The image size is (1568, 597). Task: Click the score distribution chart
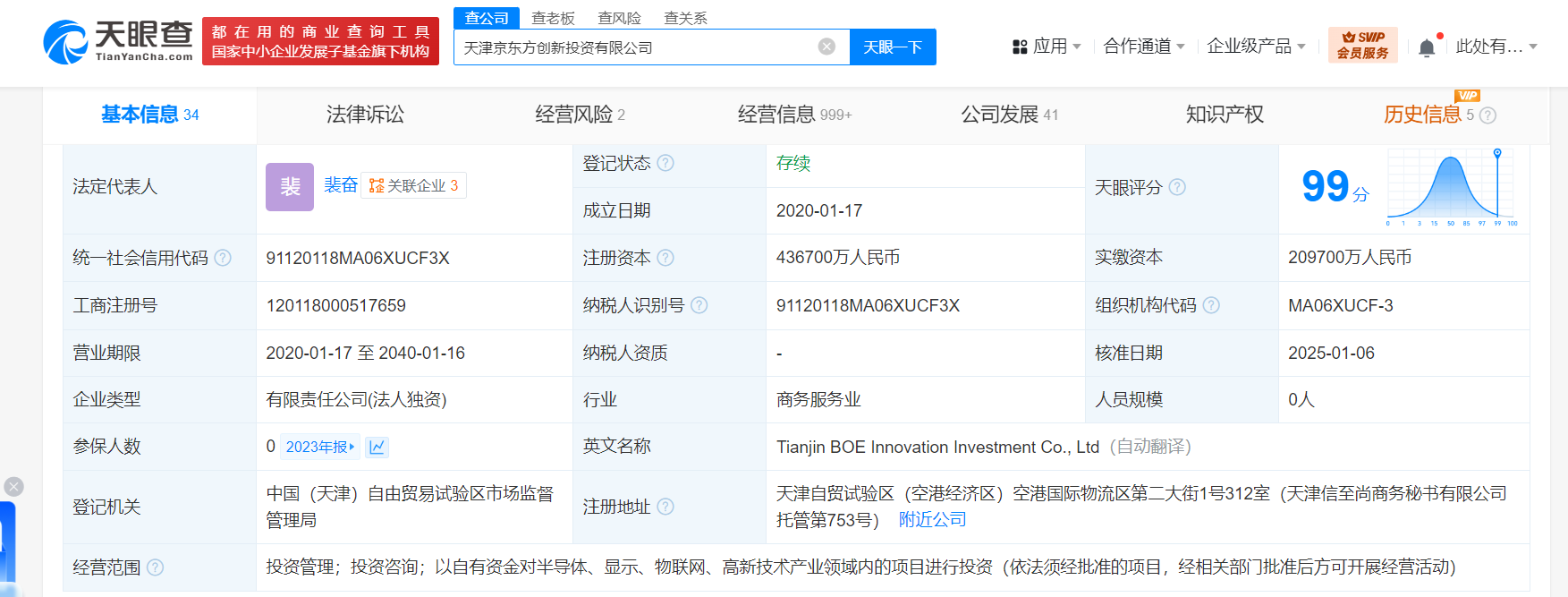pos(1451,188)
